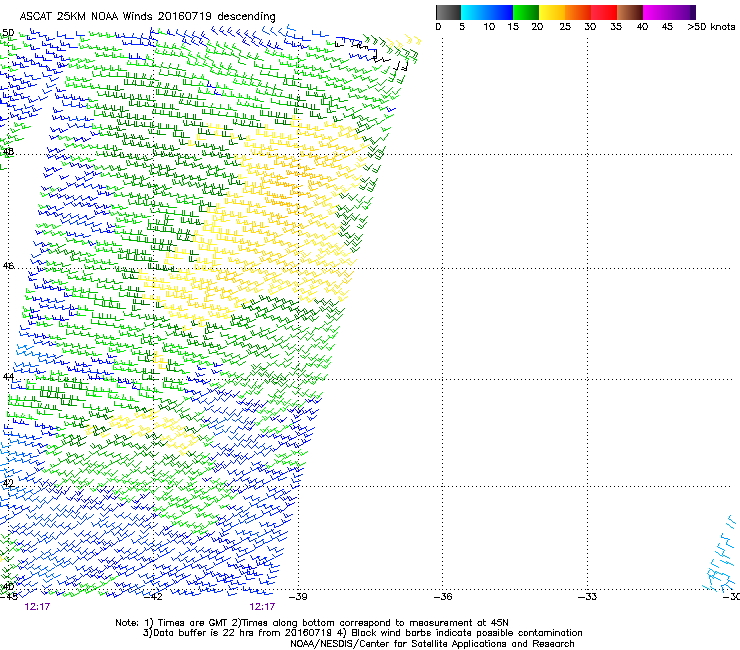Click the 46 latitude axis label
The height and width of the screenshot is (650, 740).
click(8, 266)
